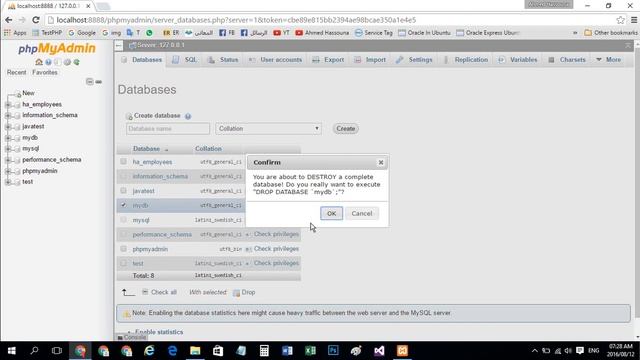Click the Create database help icon

[188, 116]
